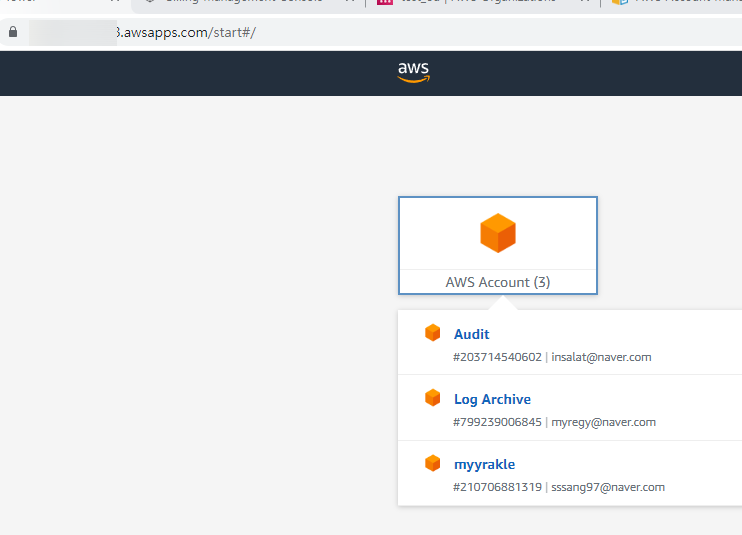Open the myyrakle account
This screenshot has width=742, height=535.
click(484, 465)
